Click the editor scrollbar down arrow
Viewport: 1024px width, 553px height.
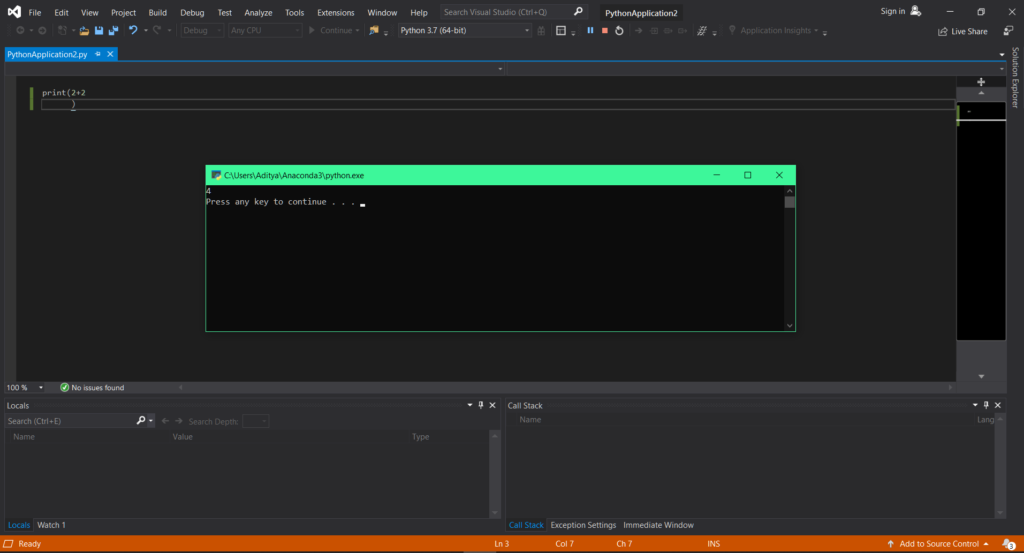coord(981,376)
